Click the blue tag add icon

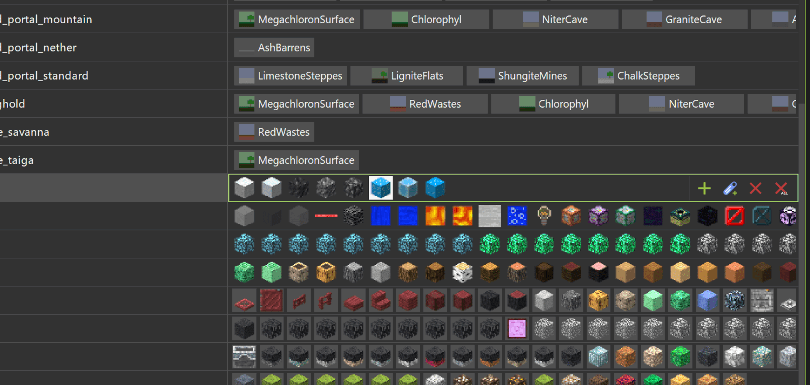[729, 188]
